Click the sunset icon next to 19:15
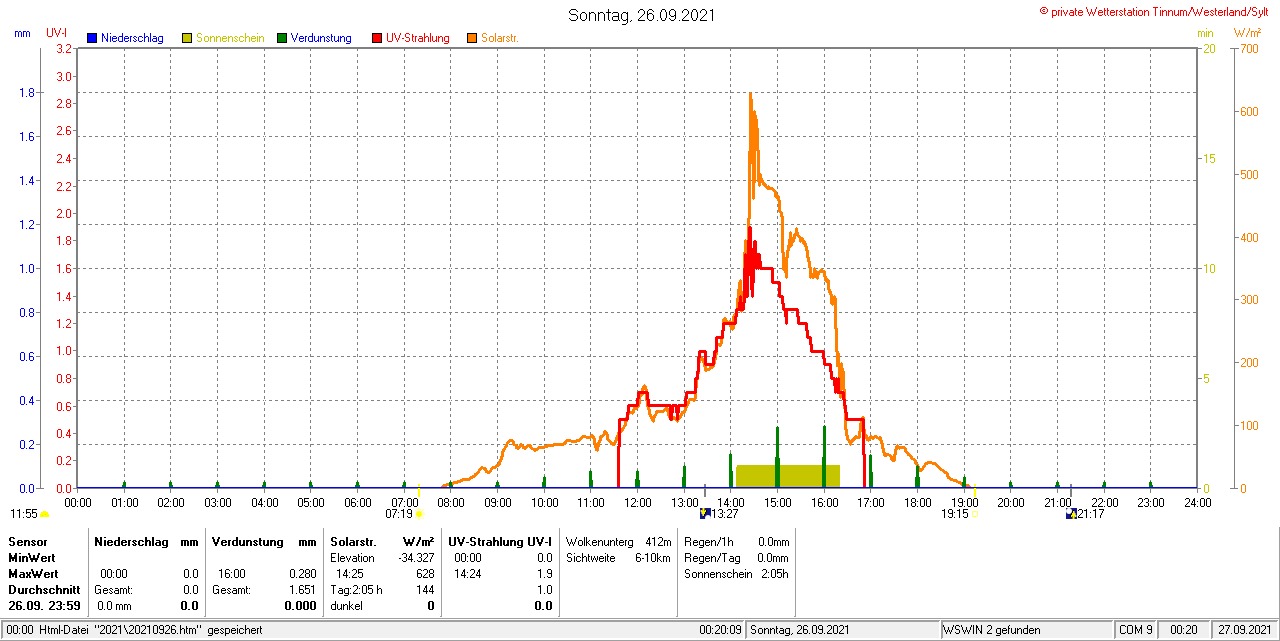 pyautogui.click(x=974, y=514)
